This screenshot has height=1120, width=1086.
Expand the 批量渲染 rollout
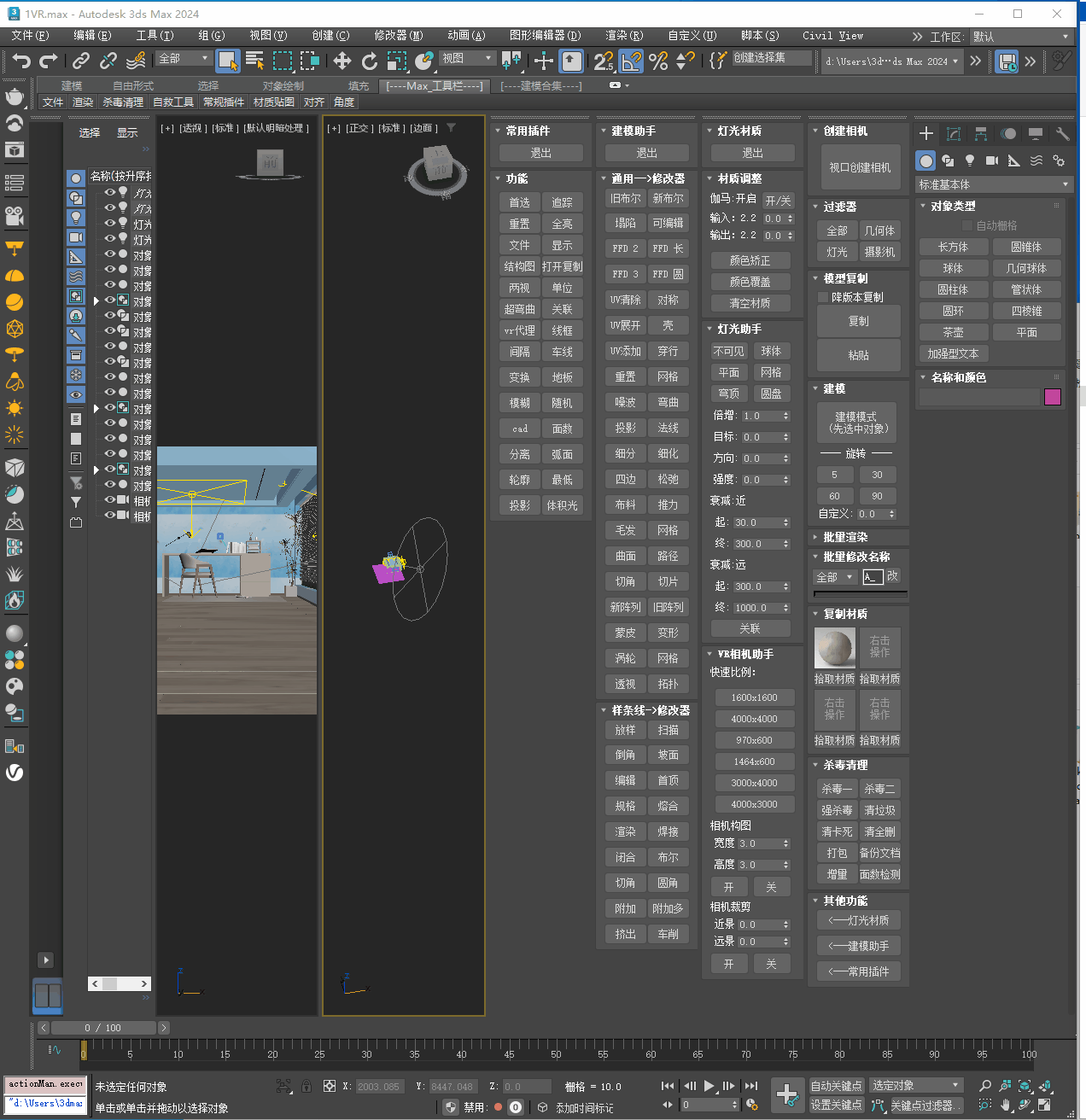[x=845, y=537]
